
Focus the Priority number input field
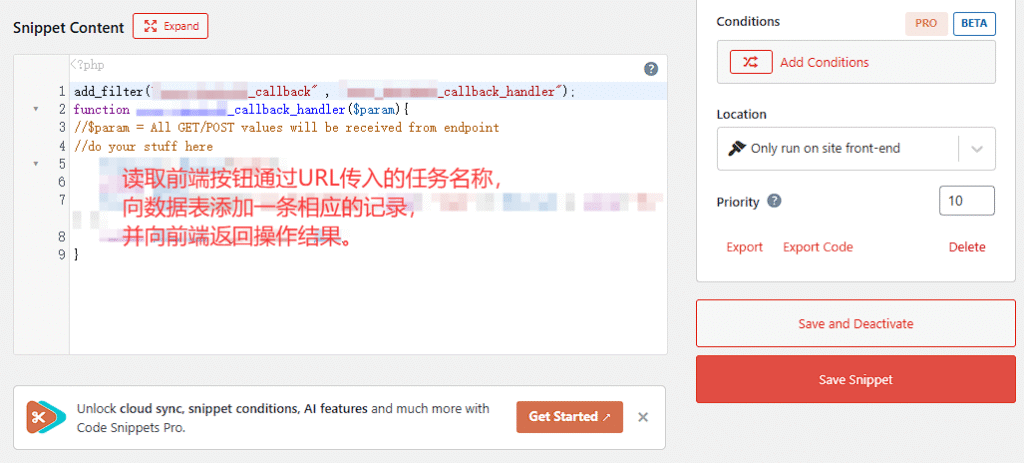[x=966, y=201]
